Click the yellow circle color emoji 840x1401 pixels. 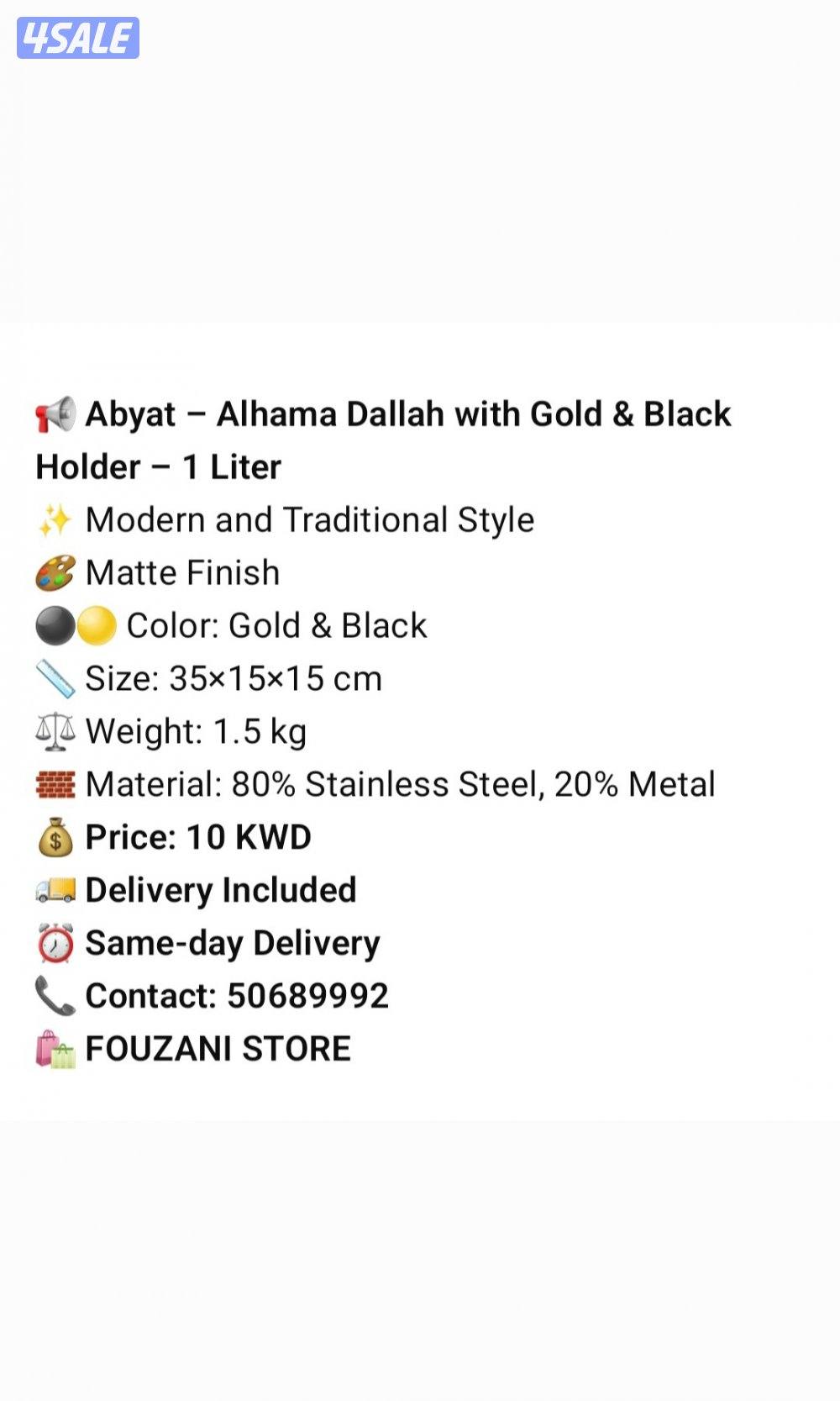tap(97, 626)
